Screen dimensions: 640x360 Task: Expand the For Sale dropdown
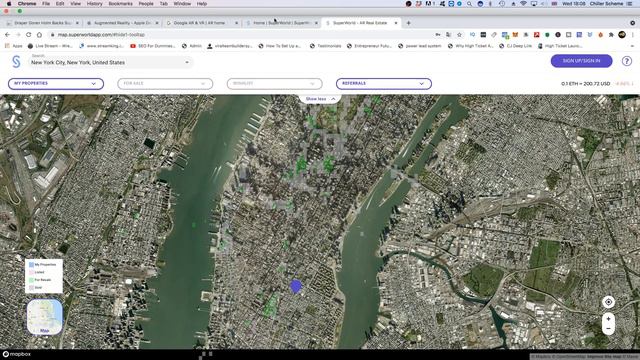click(165, 84)
